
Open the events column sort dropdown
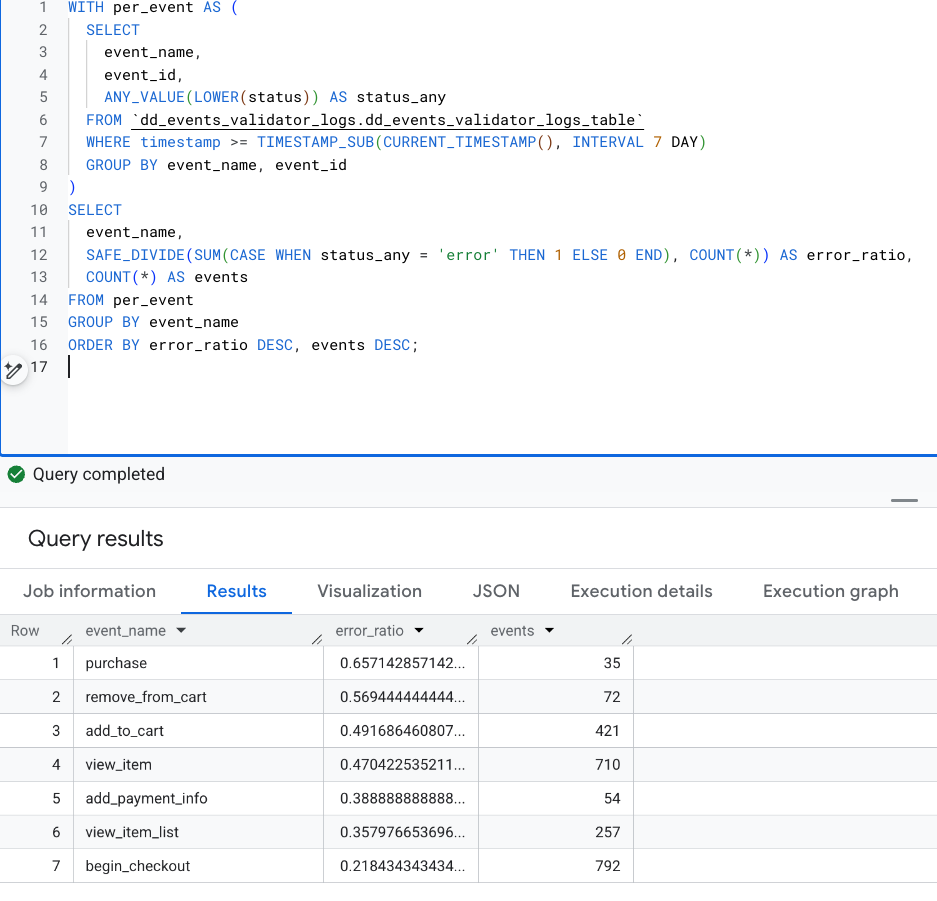coord(549,630)
